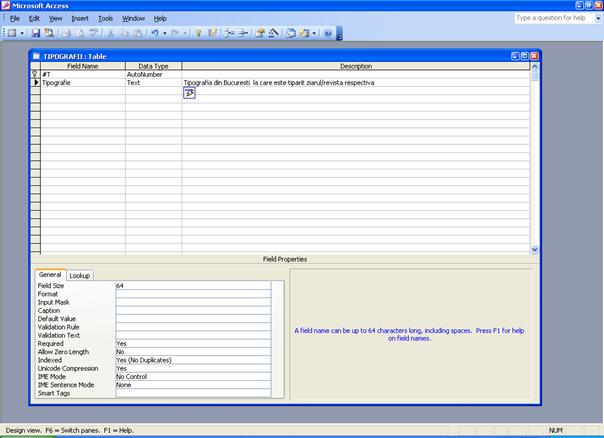
Task: Select the General properties tab
Action: pos(50,275)
